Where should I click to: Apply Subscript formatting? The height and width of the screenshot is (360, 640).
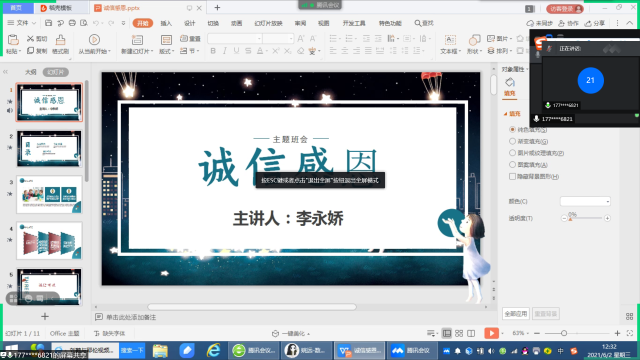coord(288,51)
